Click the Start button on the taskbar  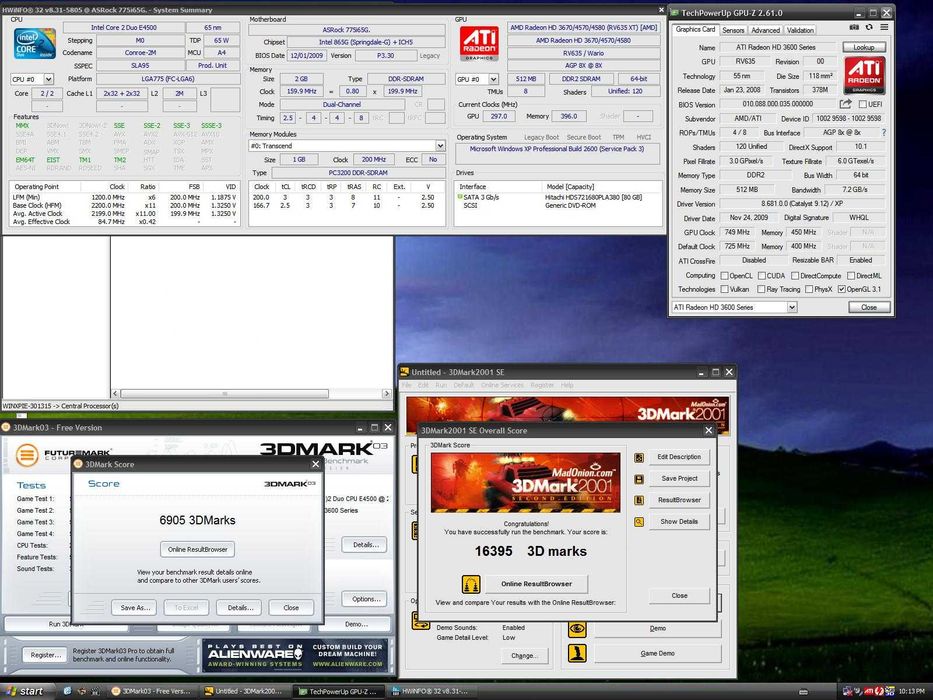[x=27, y=691]
